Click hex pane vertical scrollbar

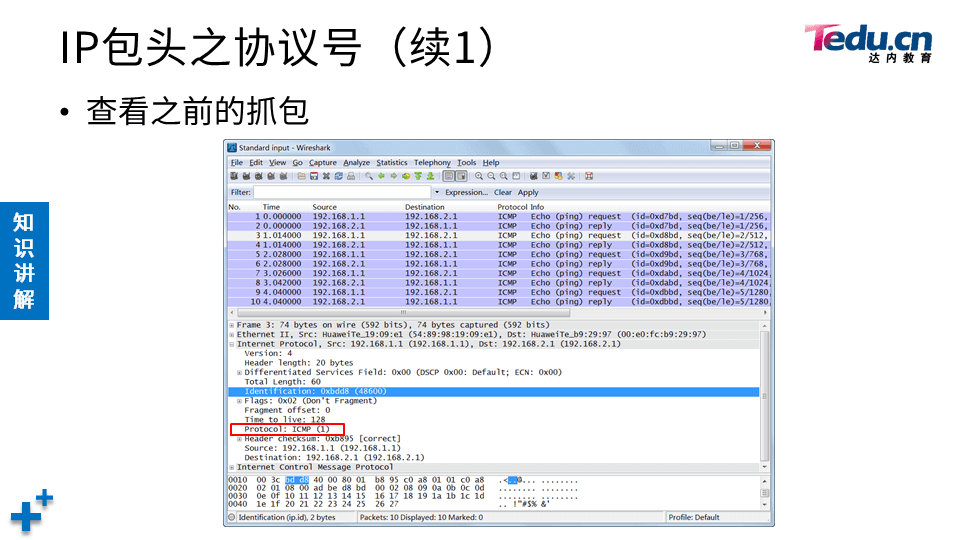[x=764, y=492]
